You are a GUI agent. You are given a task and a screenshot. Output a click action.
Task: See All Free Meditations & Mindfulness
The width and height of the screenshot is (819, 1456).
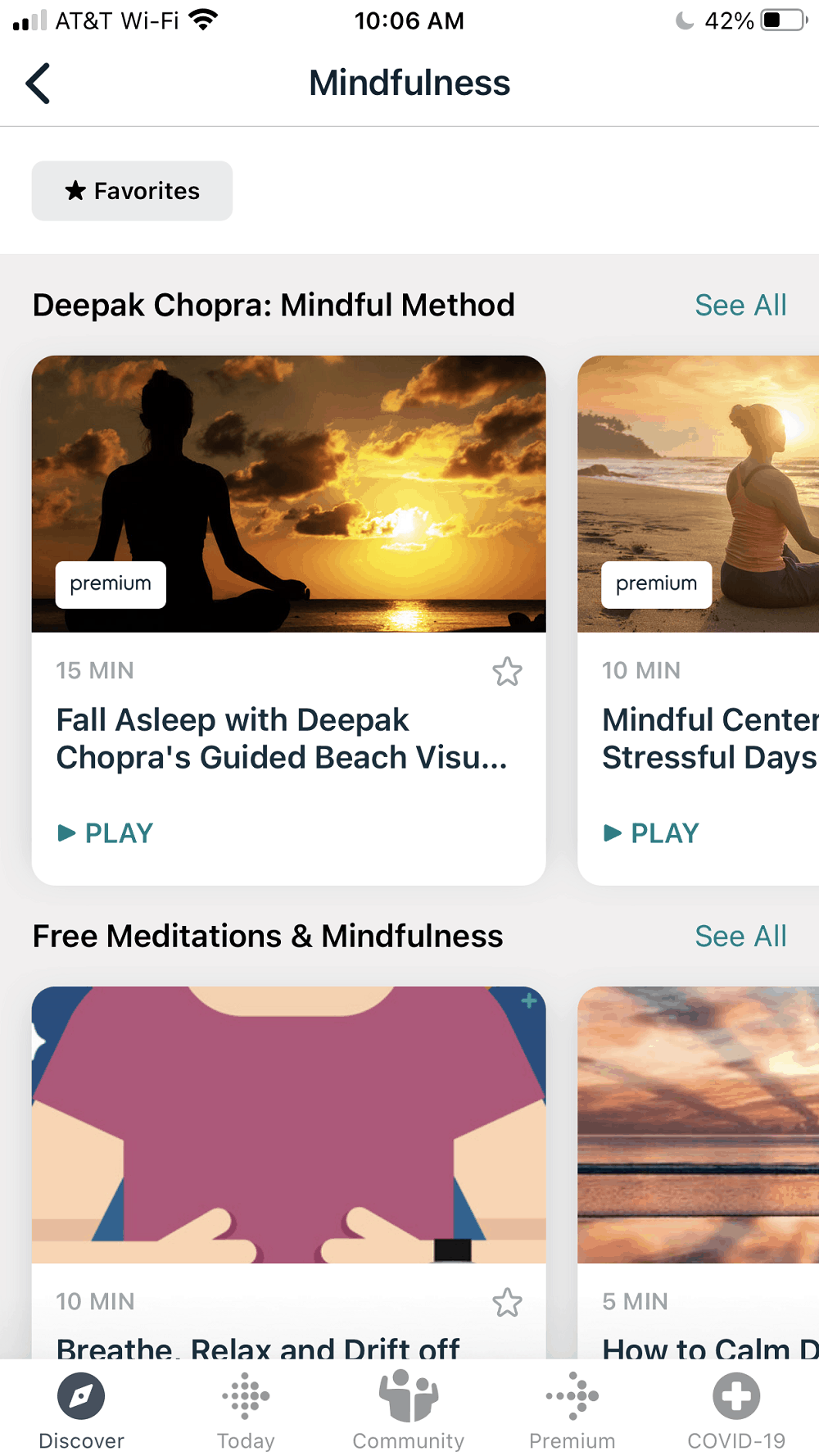(740, 936)
